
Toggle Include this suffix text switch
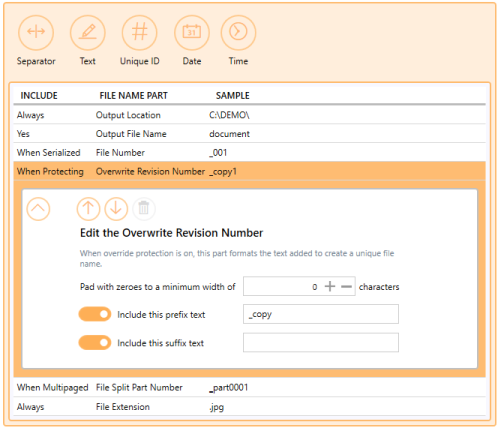95,343
